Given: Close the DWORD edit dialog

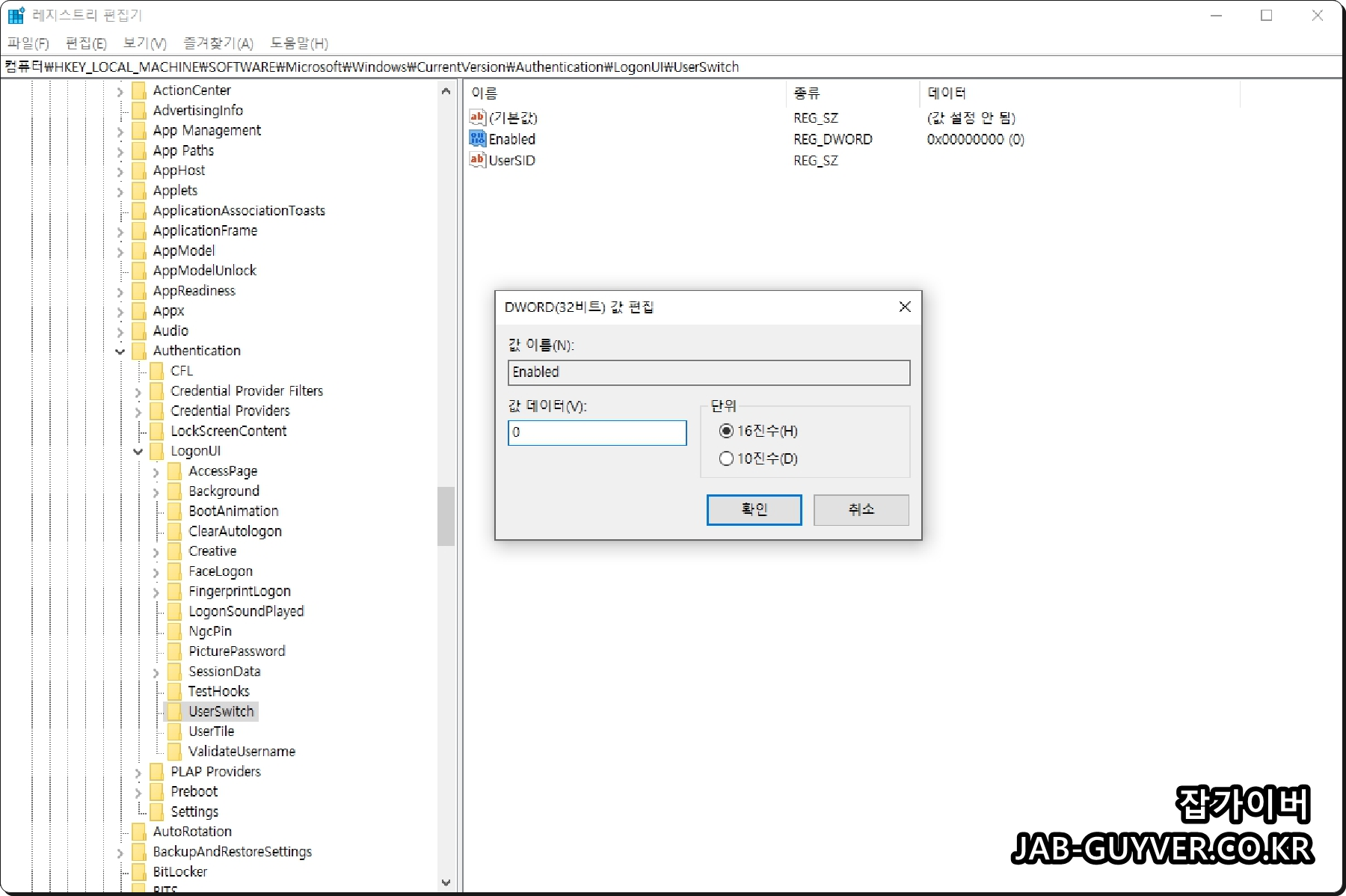Looking at the screenshot, I should point(904,307).
